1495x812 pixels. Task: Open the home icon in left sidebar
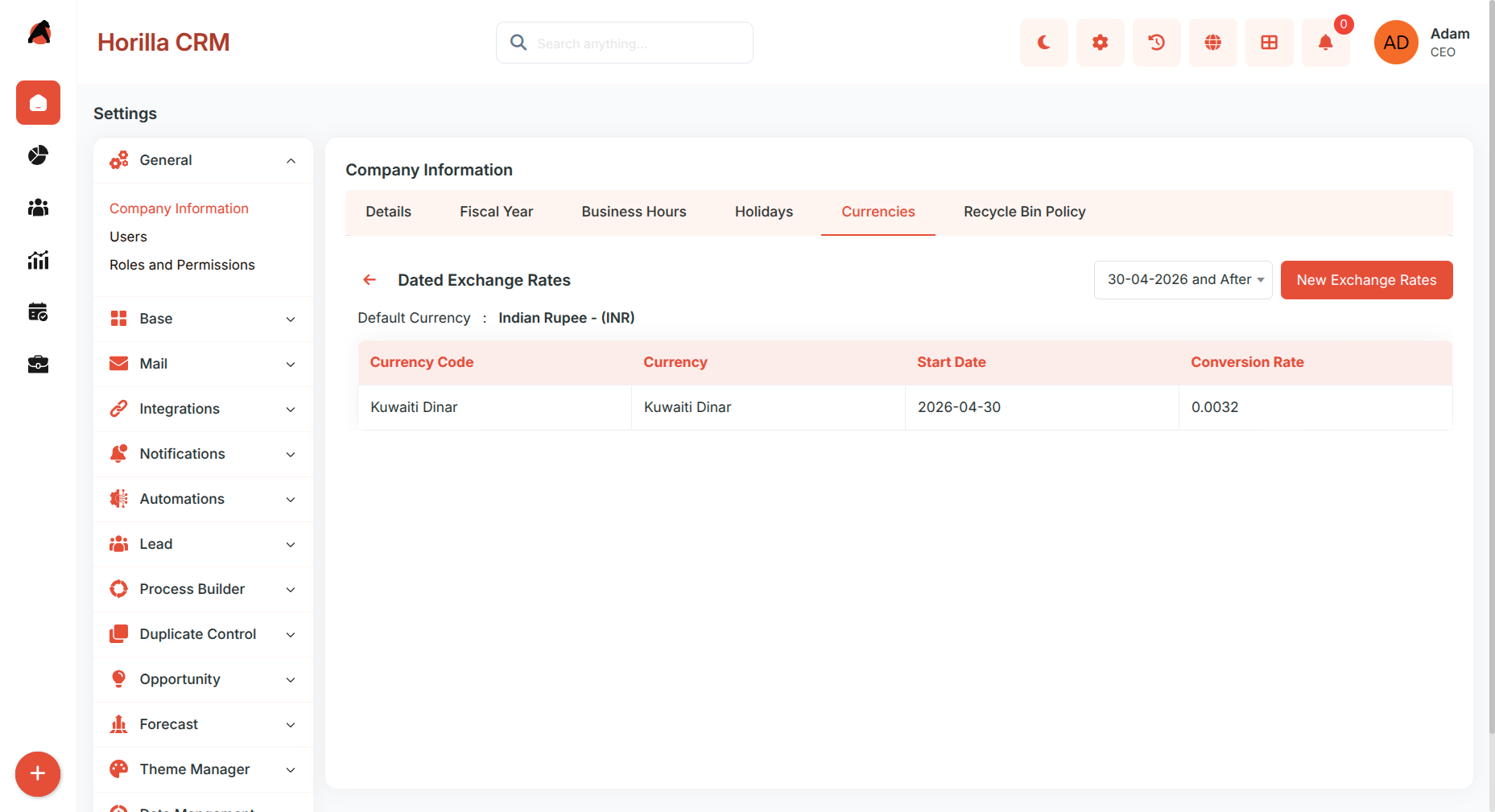click(38, 103)
